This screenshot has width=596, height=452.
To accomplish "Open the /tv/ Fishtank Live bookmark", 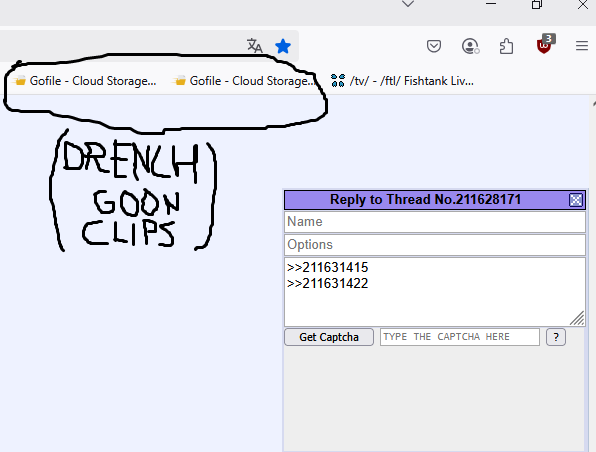I will (x=402, y=81).
